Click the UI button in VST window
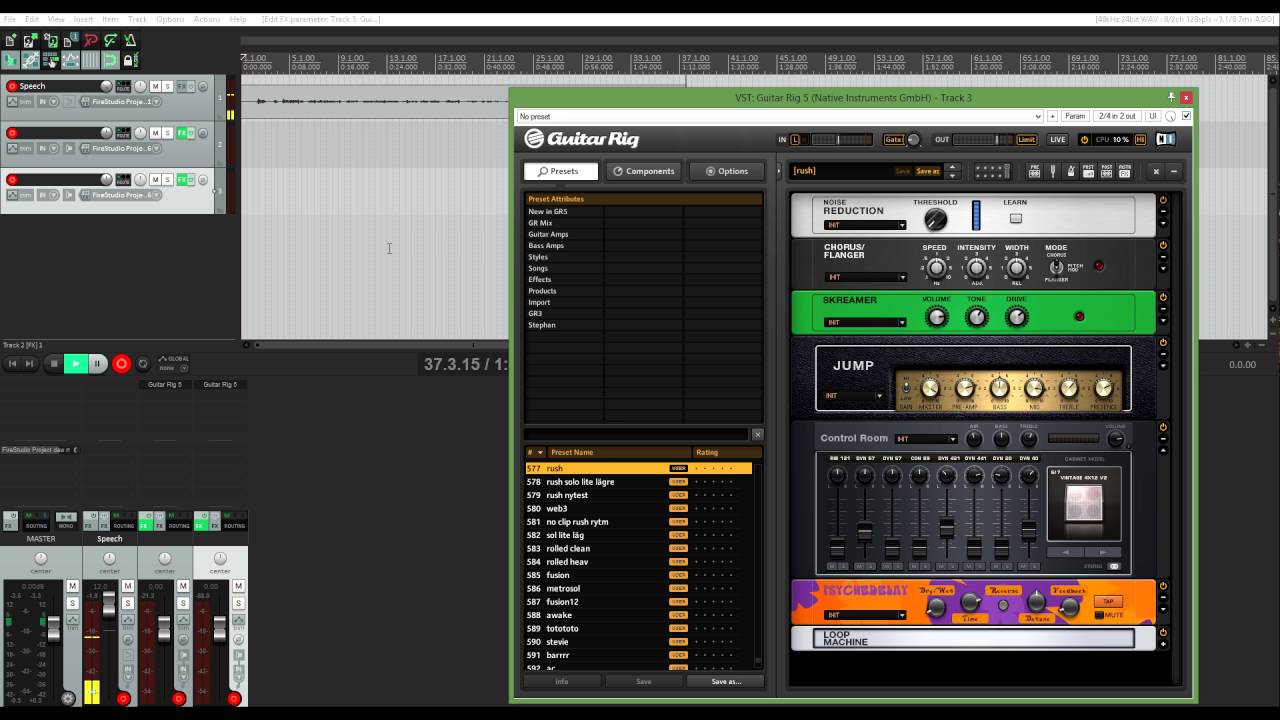 [1153, 116]
